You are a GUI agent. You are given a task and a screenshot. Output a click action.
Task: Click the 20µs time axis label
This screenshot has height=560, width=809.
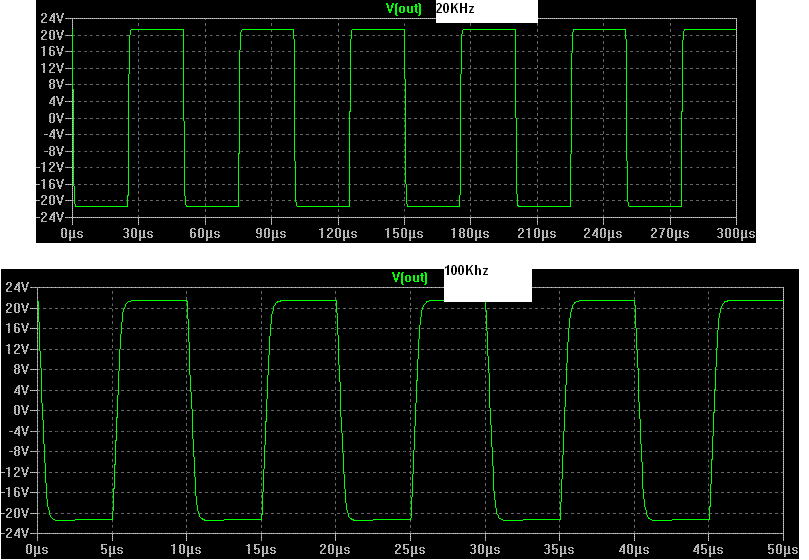coord(335,550)
